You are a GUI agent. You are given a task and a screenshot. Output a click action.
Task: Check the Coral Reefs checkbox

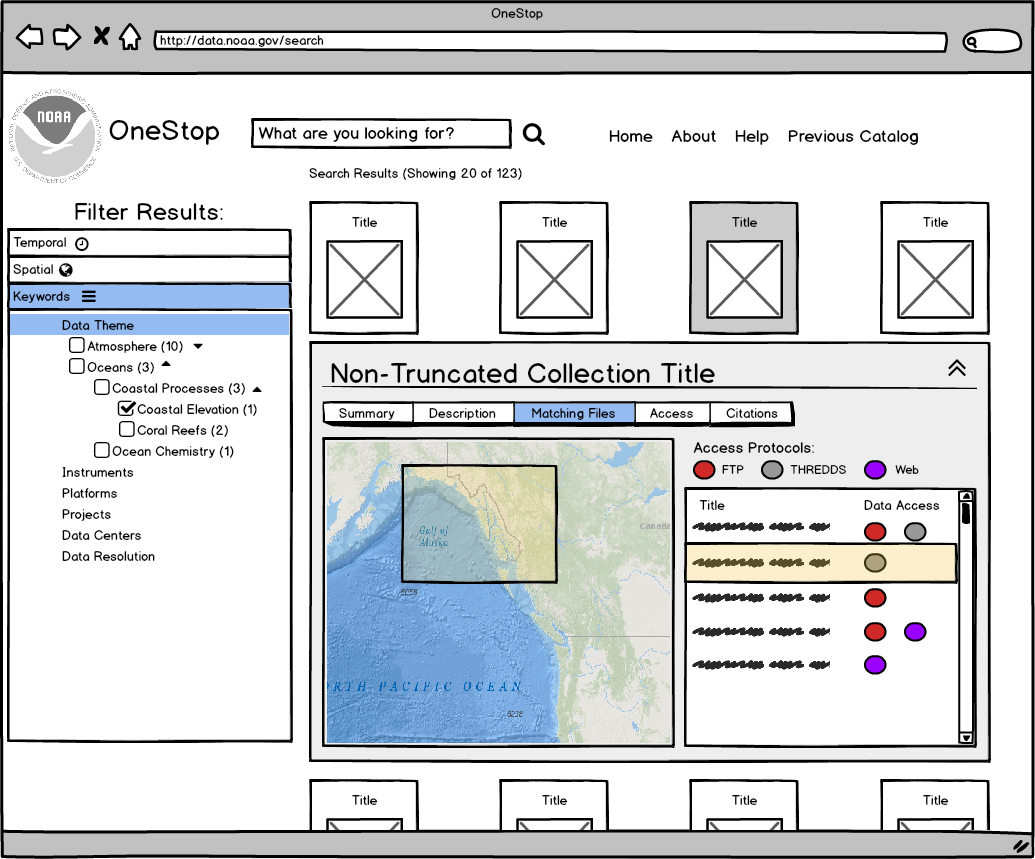click(x=126, y=429)
